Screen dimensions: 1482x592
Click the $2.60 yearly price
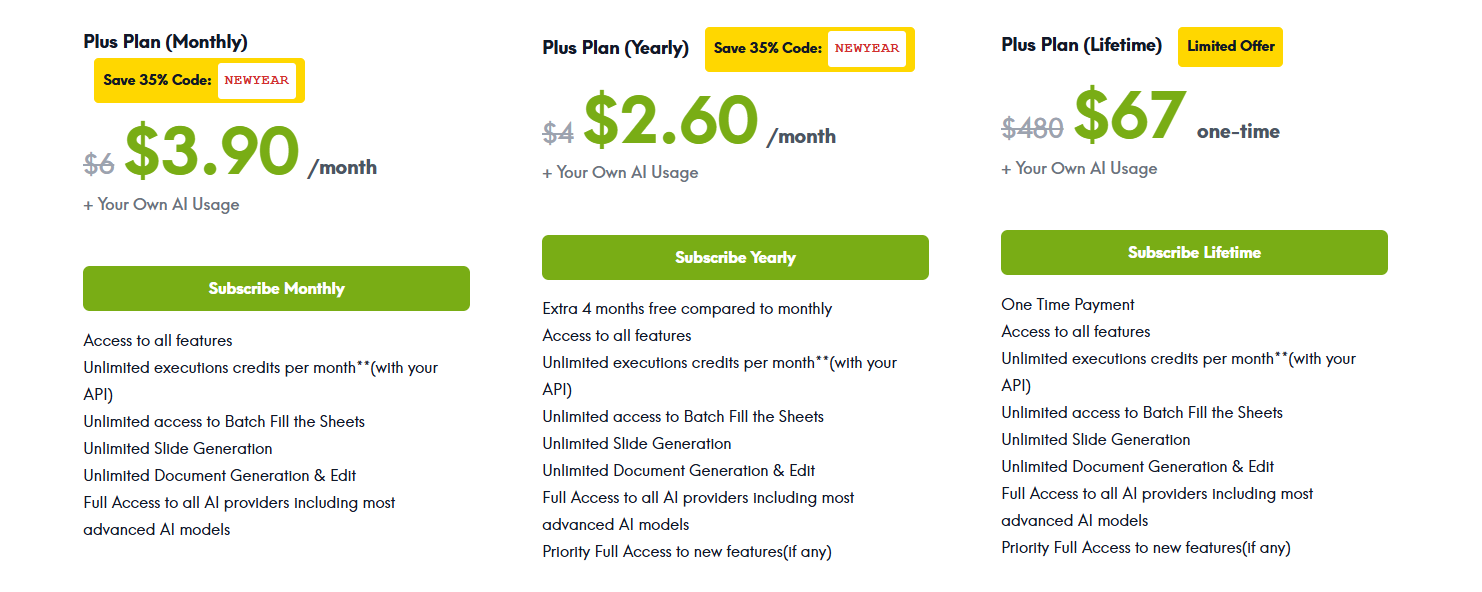pyautogui.click(x=671, y=121)
